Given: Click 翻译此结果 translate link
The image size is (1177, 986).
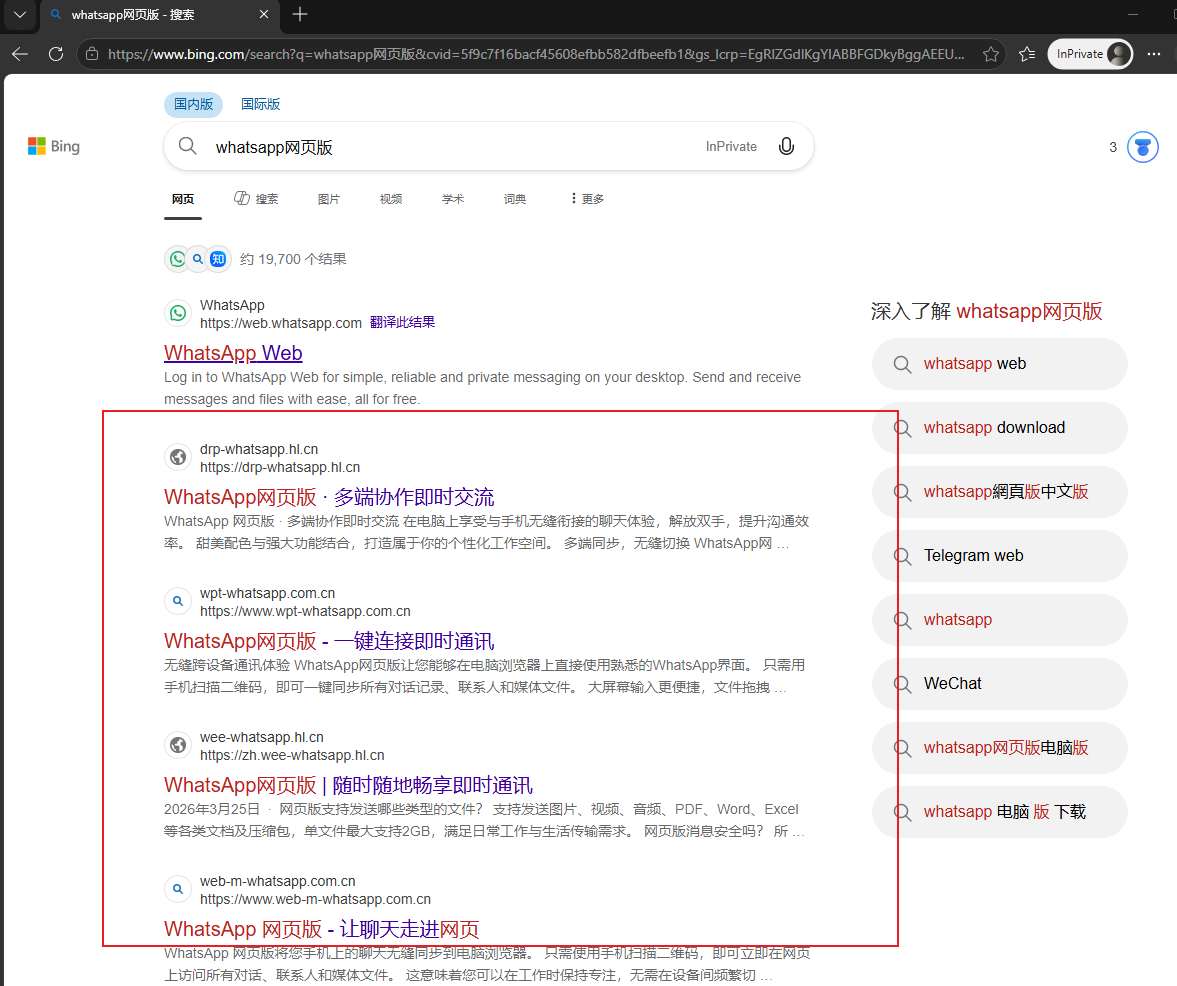Looking at the screenshot, I should click(402, 323).
